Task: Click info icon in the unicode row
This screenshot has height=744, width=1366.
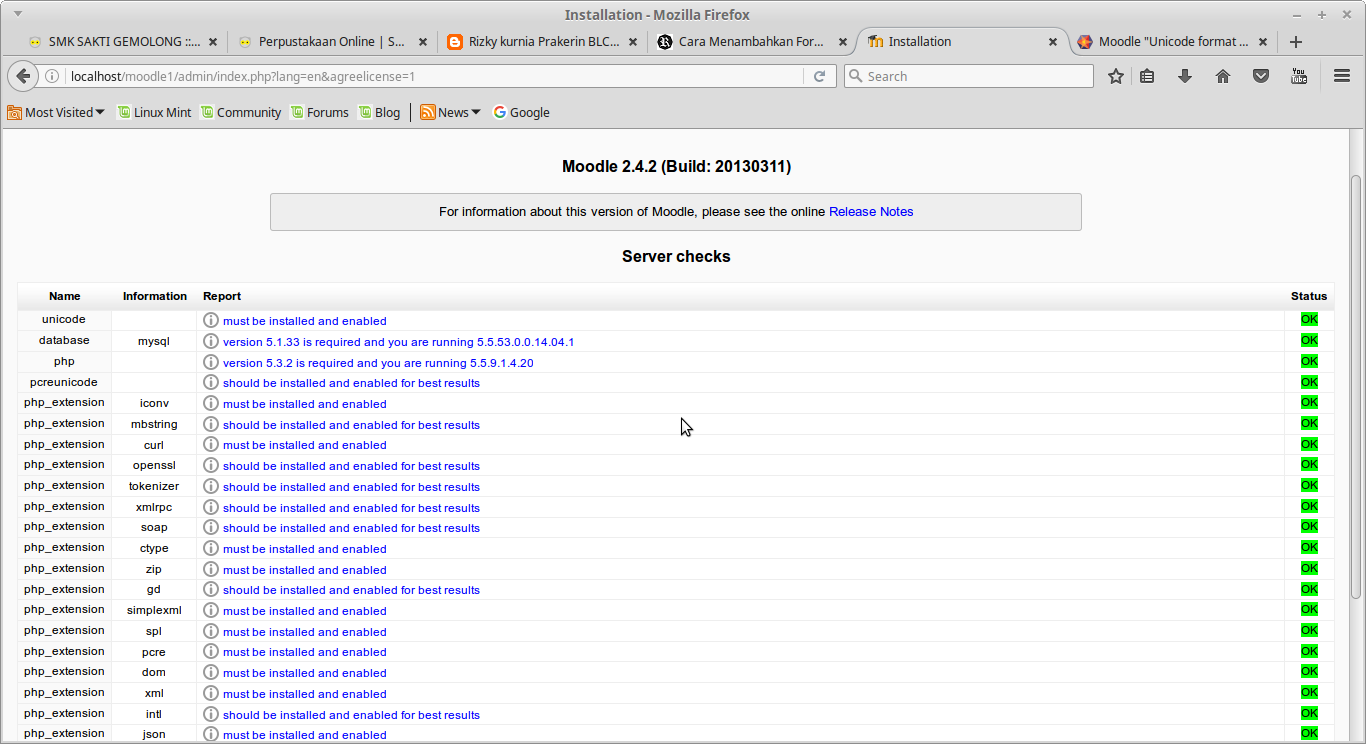Action: [x=211, y=320]
